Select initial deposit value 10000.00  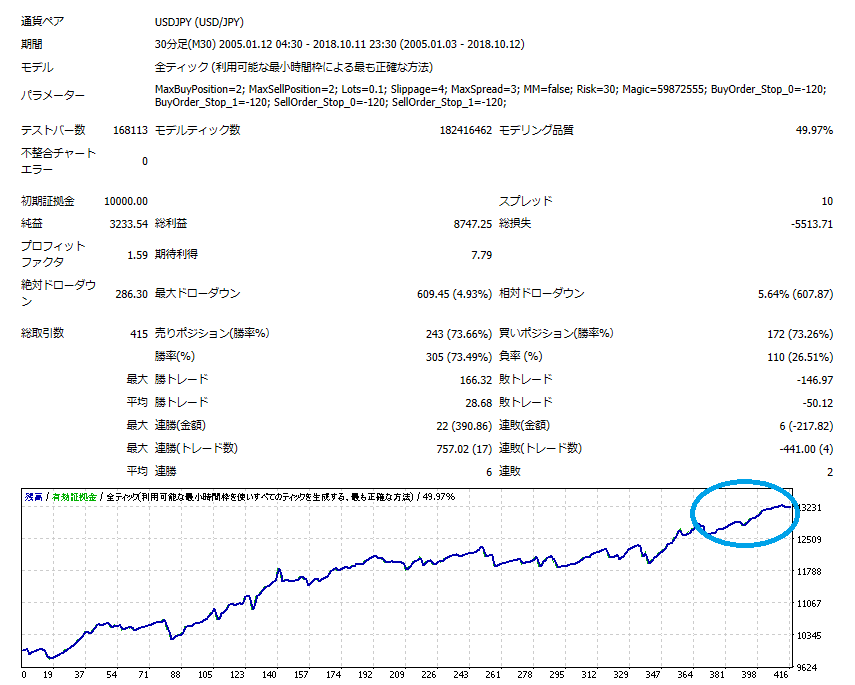click(126, 201)
